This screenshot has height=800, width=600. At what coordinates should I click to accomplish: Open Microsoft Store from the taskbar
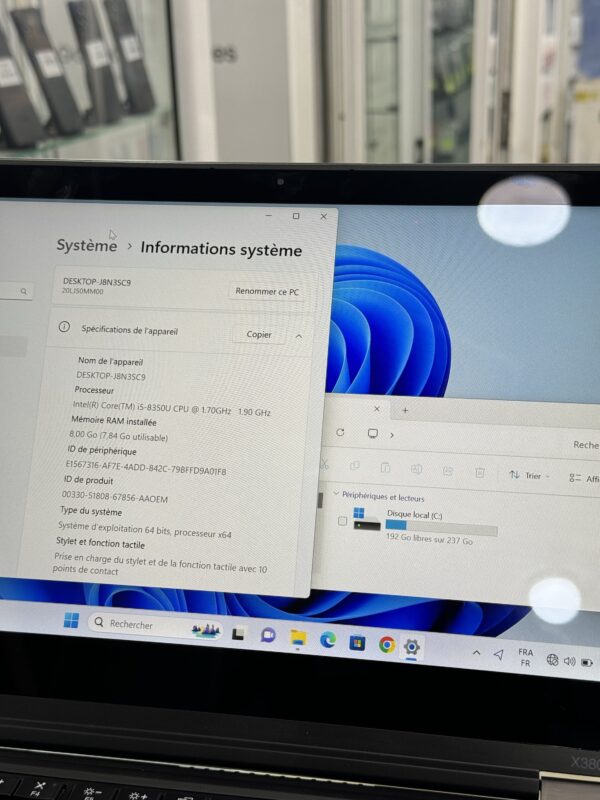click(x=357, y=642)
